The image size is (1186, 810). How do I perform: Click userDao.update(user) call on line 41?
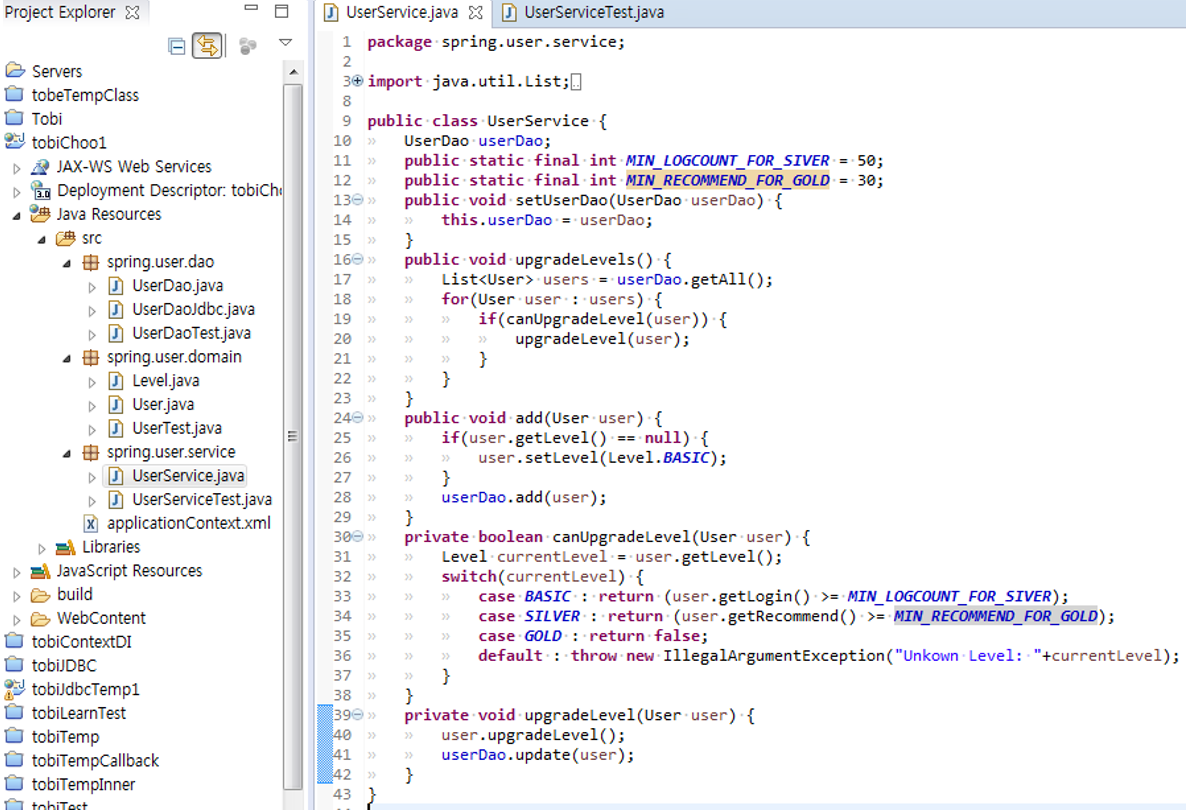click(x=537, y=755)
